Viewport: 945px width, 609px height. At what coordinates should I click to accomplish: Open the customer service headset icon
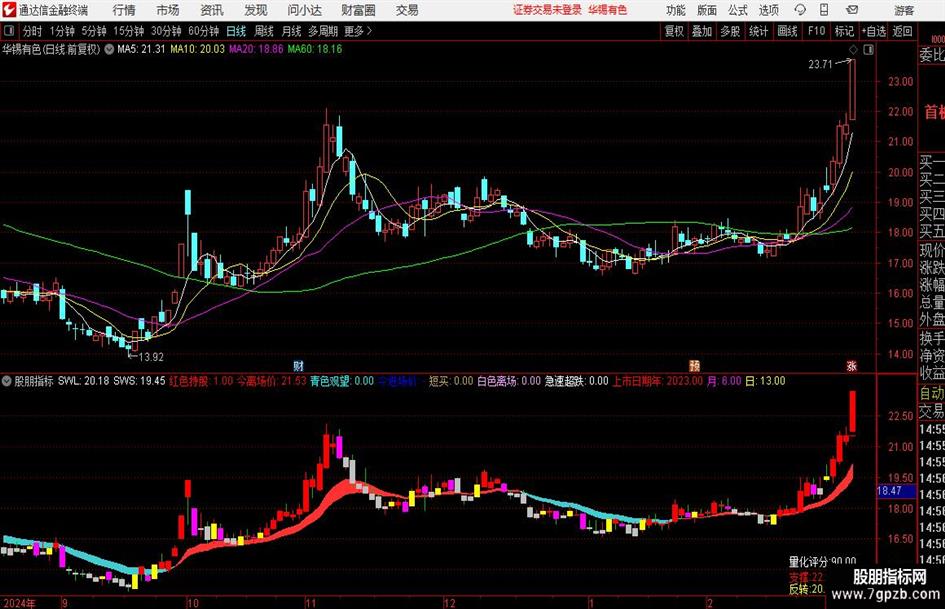(800, 10)
